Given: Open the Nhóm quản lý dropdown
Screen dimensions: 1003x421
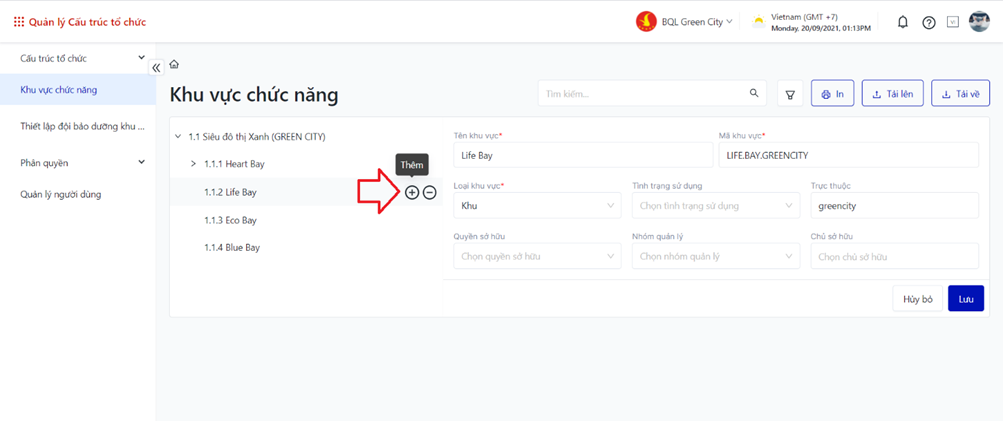Looking at the screenshot, I should point(715,256).
